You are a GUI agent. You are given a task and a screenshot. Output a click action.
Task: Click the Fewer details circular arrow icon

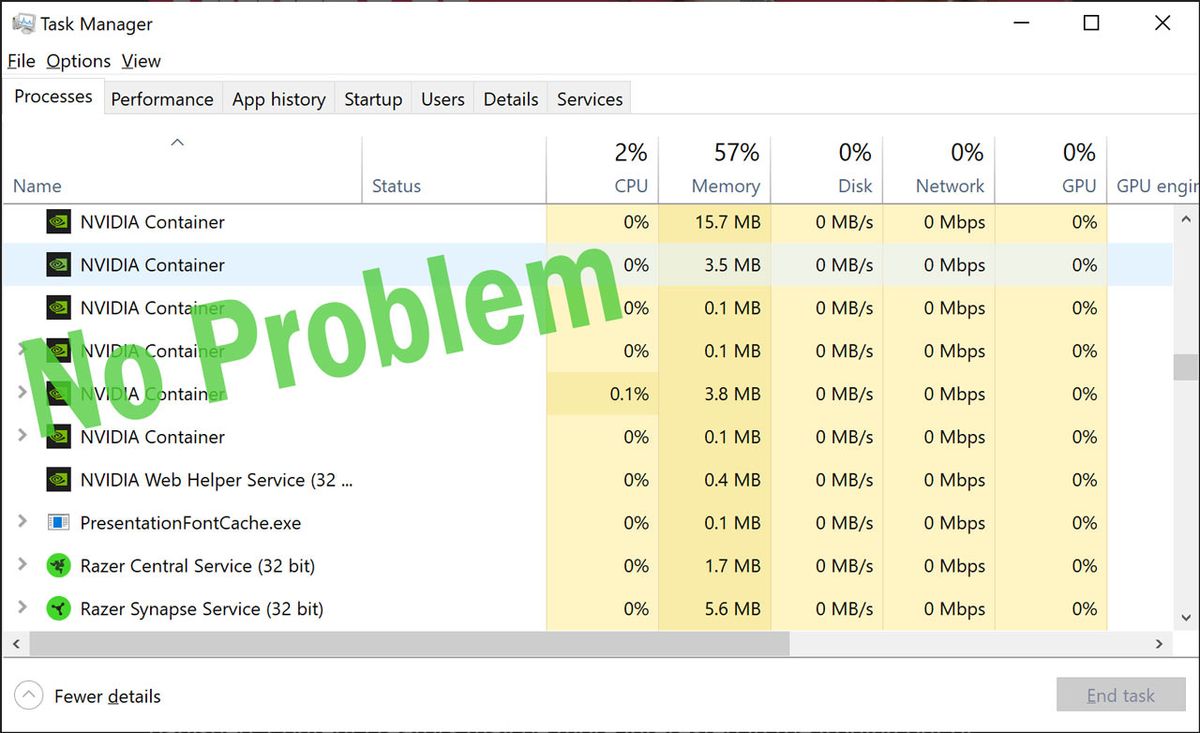[x=29, y=695]
